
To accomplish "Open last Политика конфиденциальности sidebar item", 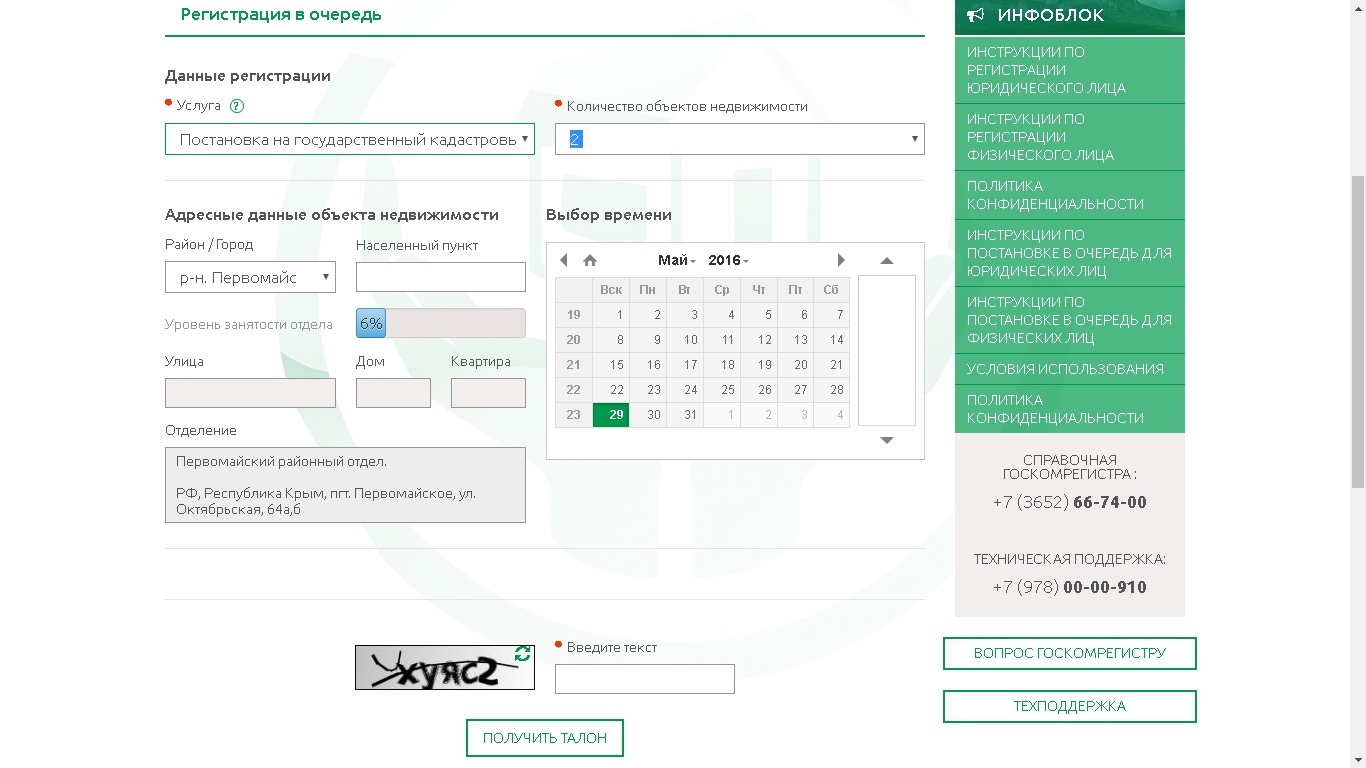I will pyautogui.click(x=1070, y=409).
